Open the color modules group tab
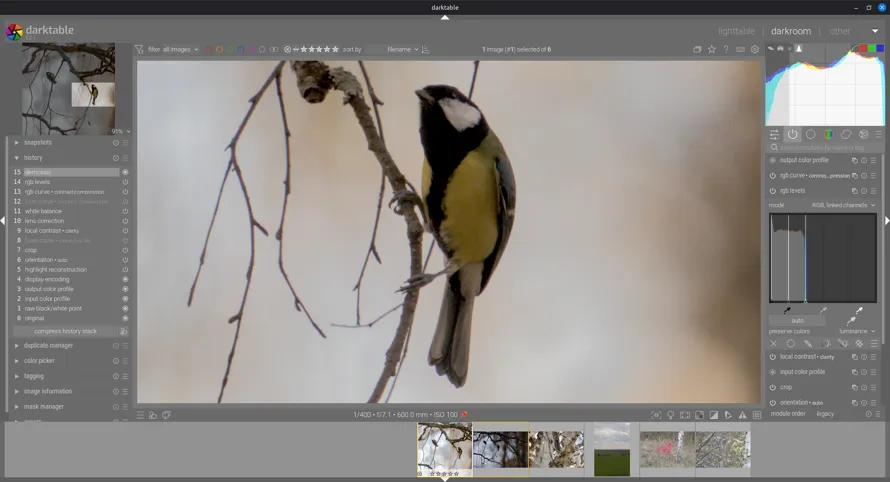 pyautogui.click(x=828, y=134)
